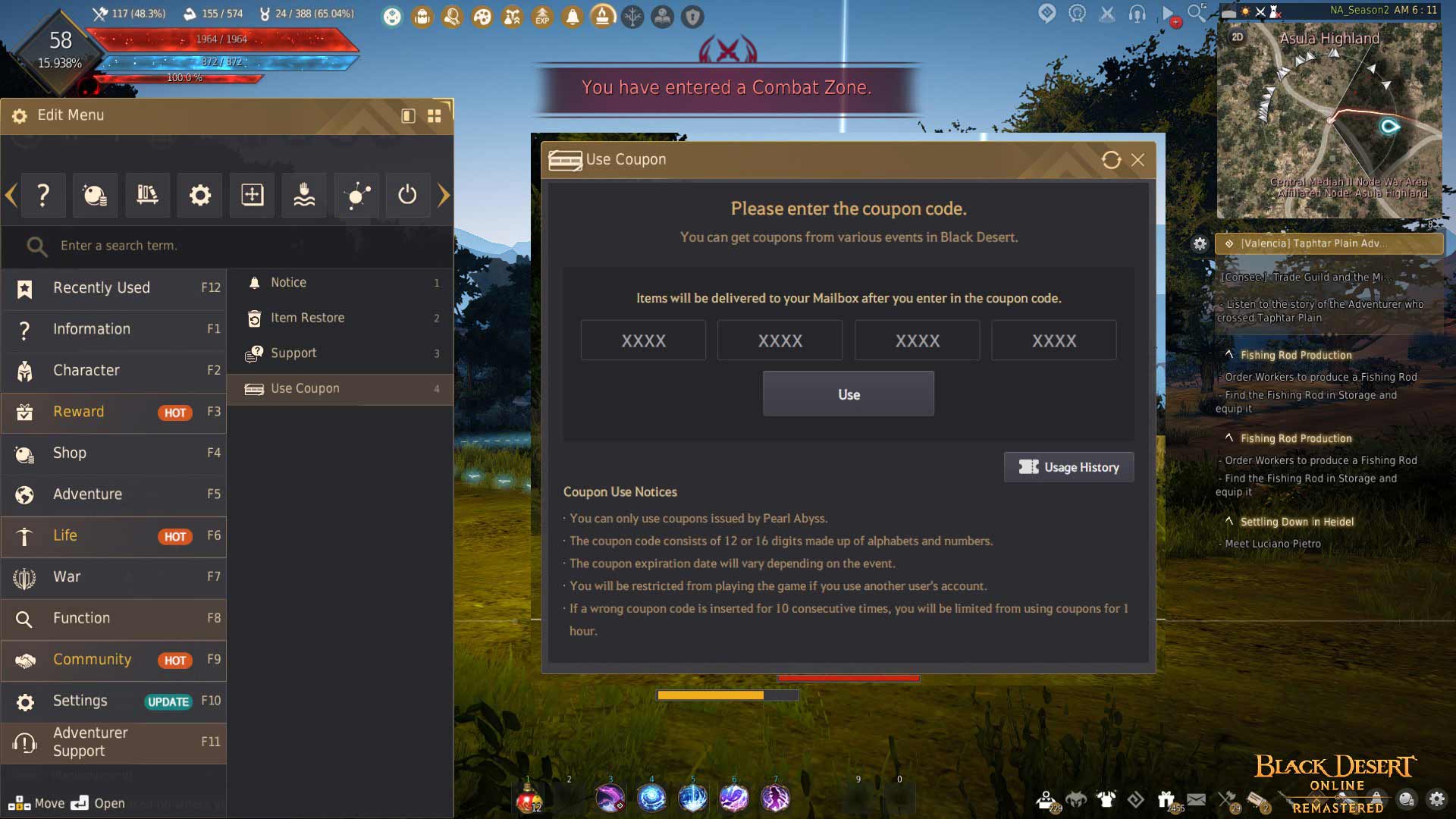
Task: Open the gear settings shortcut icon
Action: (200, 195)
